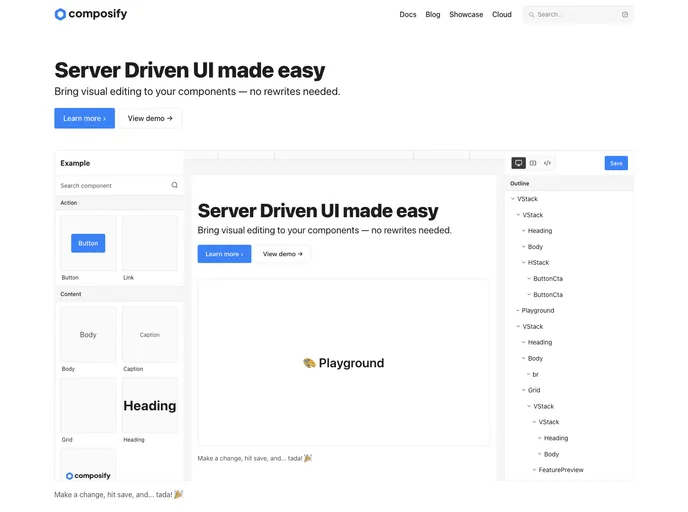Click Learn more inside the editor preview
Viewport: 688px width, 512px height.
point(224,254)
